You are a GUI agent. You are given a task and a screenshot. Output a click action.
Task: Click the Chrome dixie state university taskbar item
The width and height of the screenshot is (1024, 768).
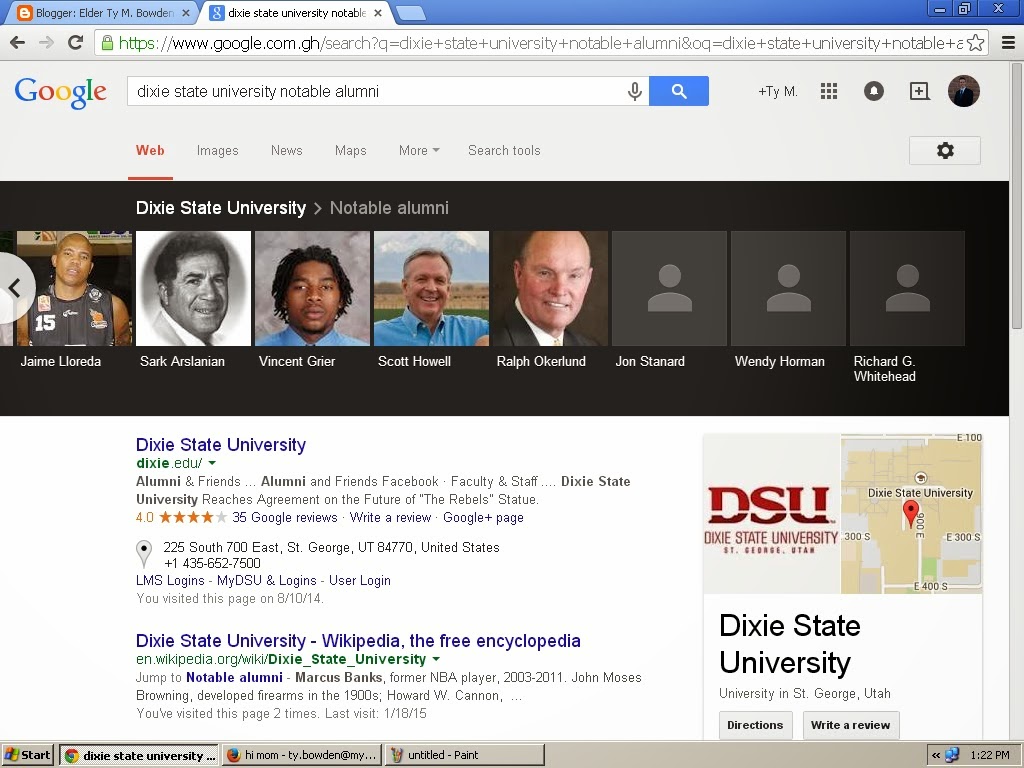(x=139, y=755)
